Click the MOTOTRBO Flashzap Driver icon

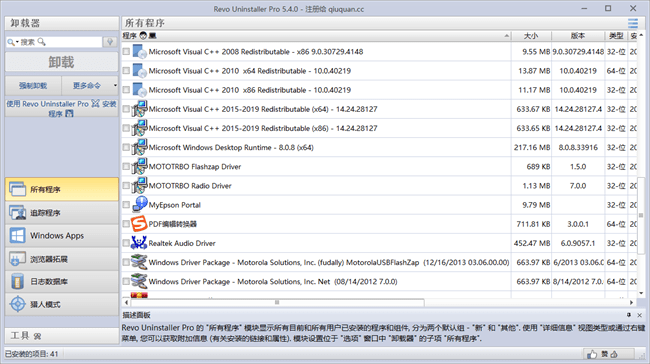pos(139,166)
